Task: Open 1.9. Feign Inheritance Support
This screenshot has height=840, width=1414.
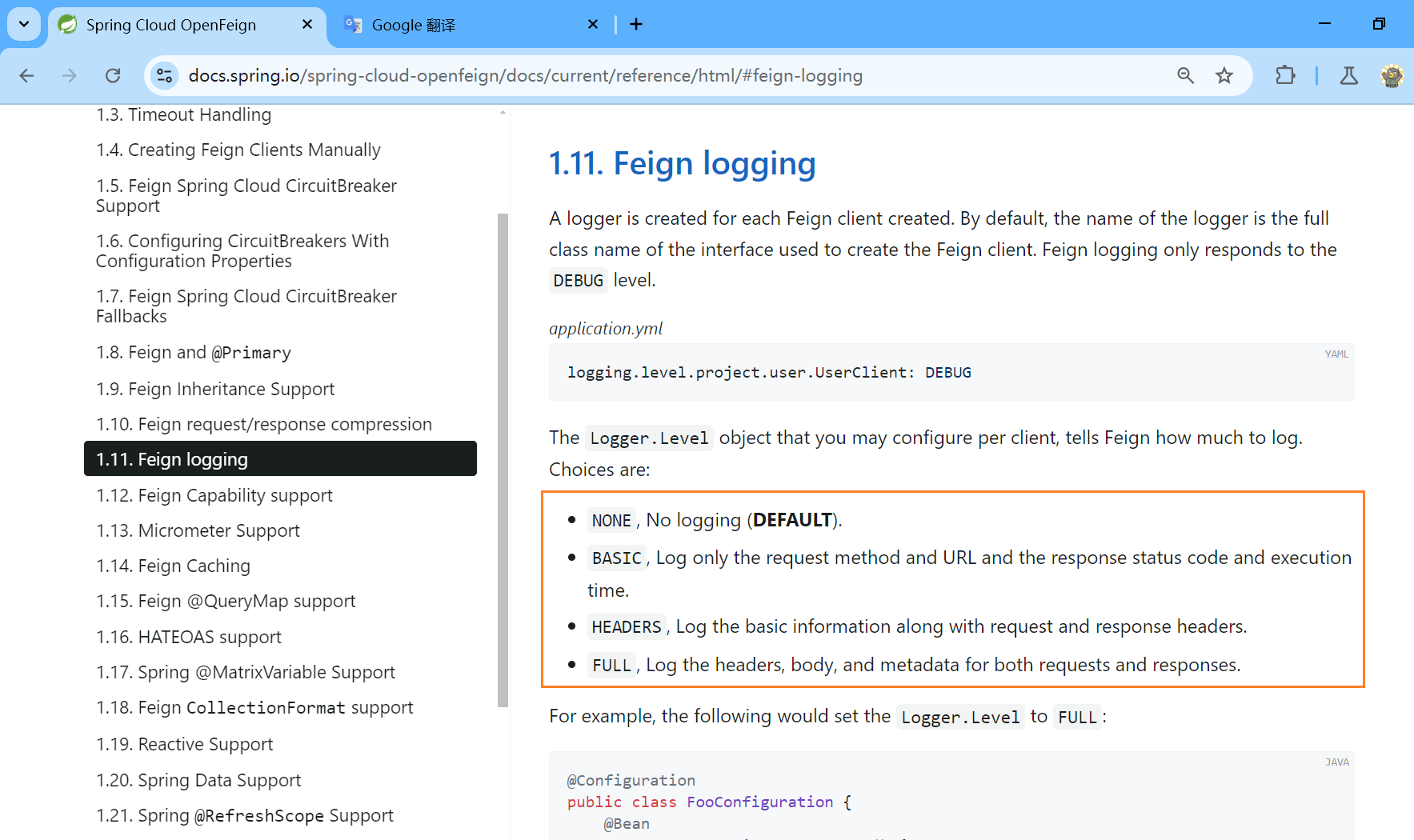Action: coord(215,389)
